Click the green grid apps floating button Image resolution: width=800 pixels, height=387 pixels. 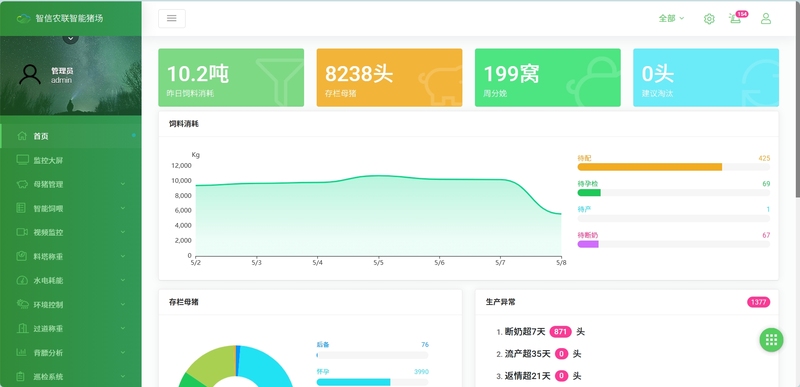tap(771, 340)
